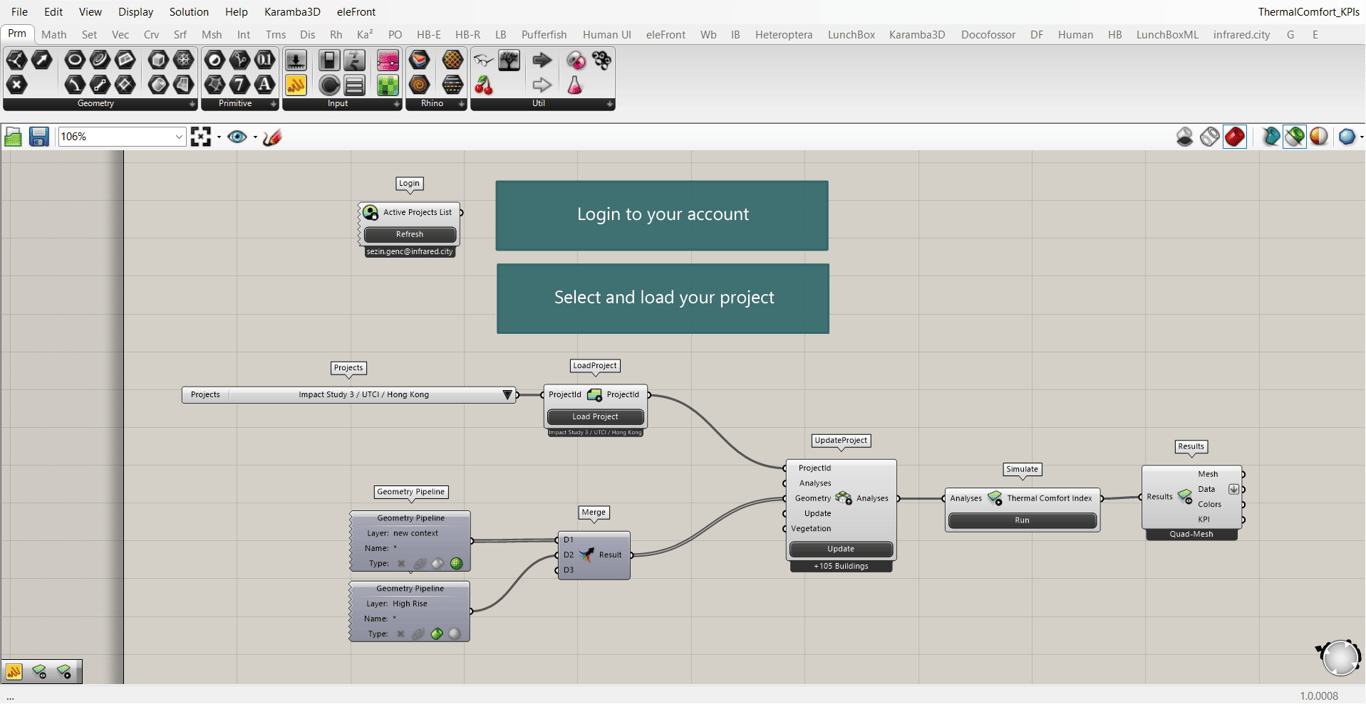The width and height of the screenshot is (1366, 704).
Task: Click the Zoom Extents icon
Action: pos(201,136)
